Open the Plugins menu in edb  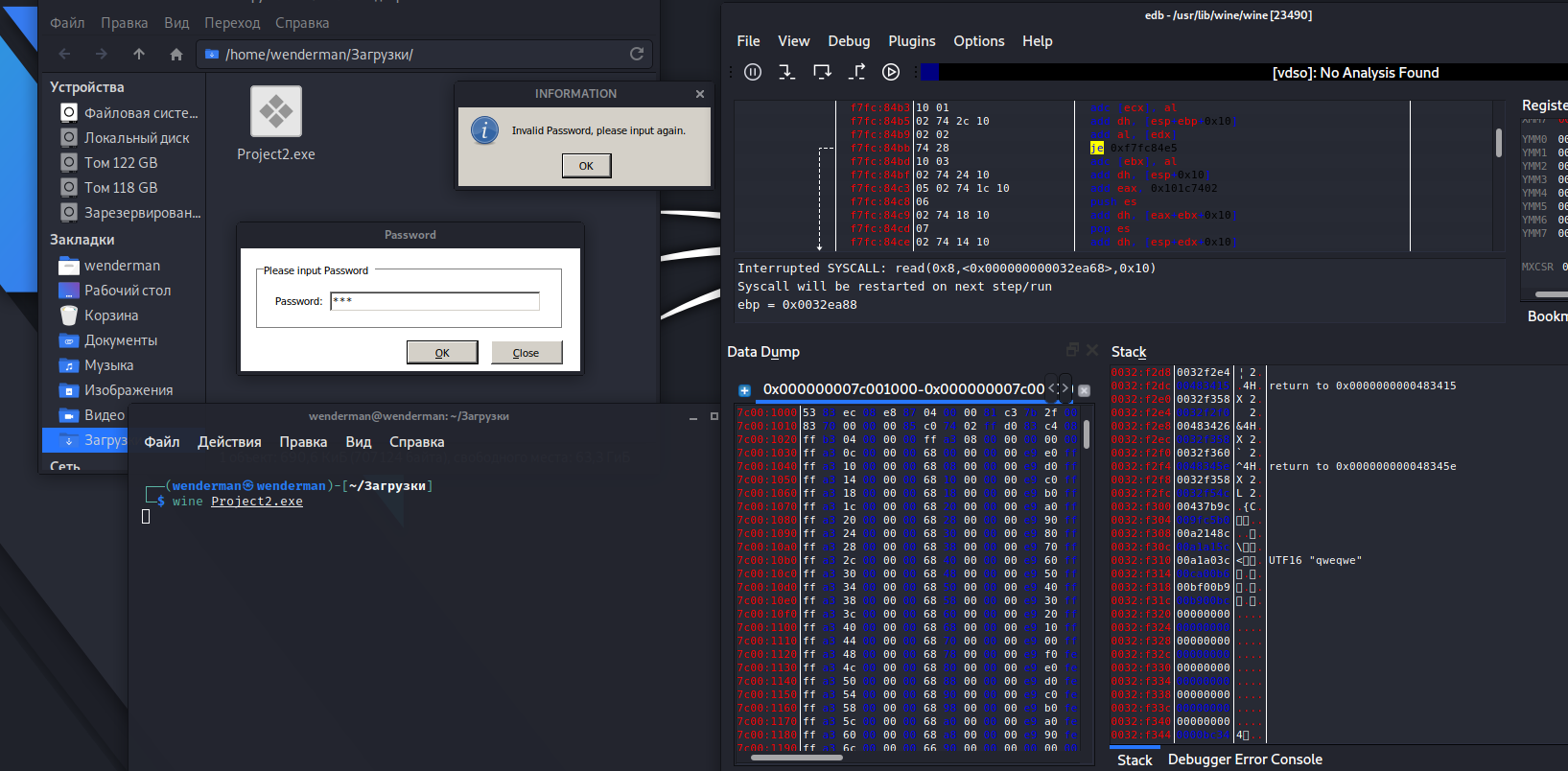click(x=911, y=41)
